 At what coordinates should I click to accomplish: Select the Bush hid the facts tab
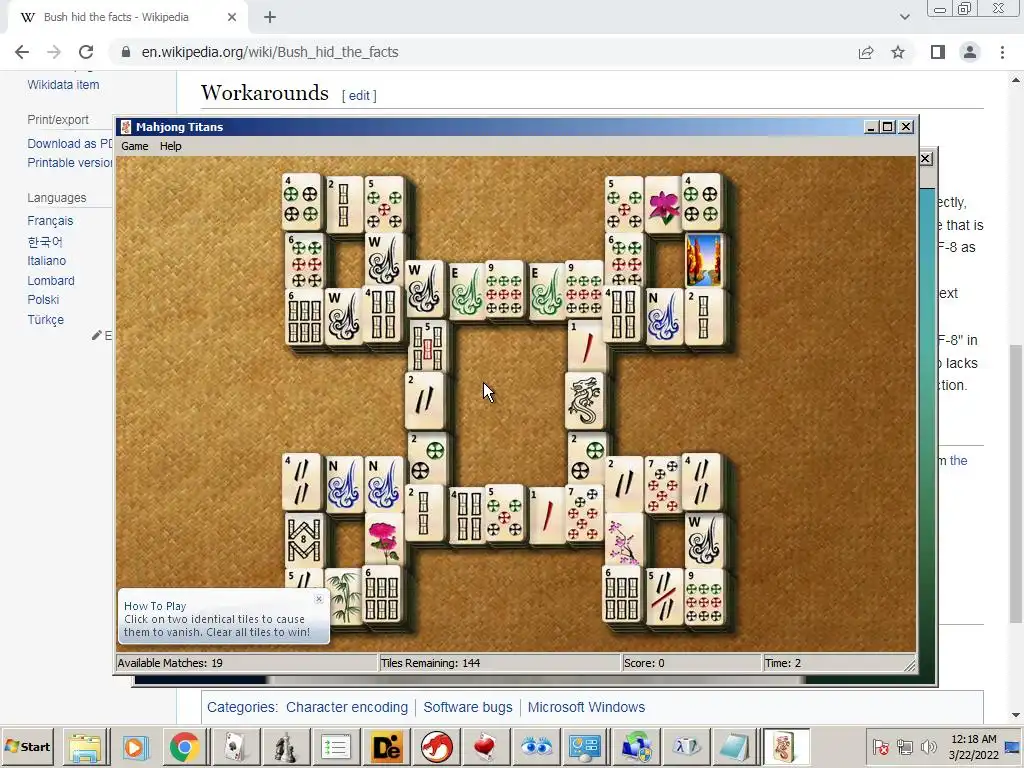pyautogui.click(x=116, y=17)
